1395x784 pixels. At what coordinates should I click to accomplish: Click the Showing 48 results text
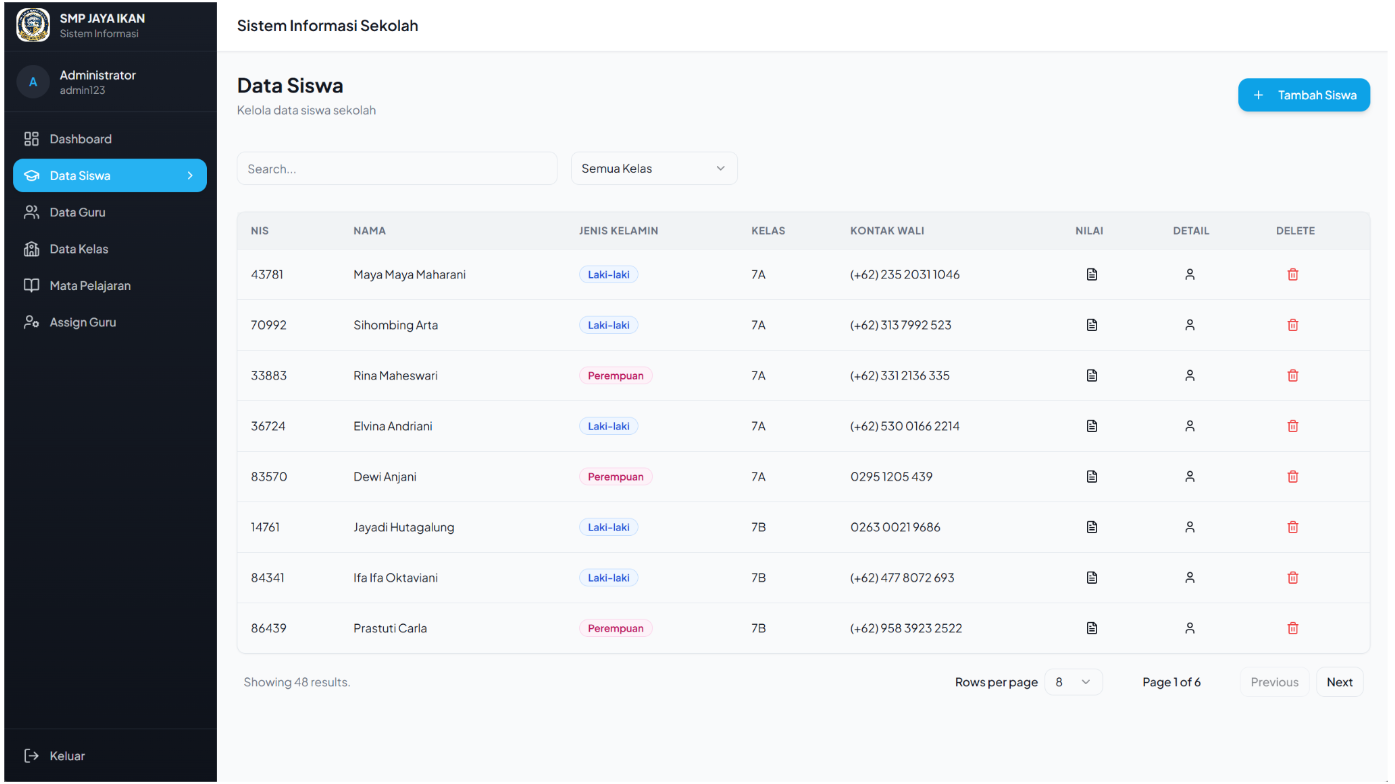pyautogui.click(x=297, y=682)
